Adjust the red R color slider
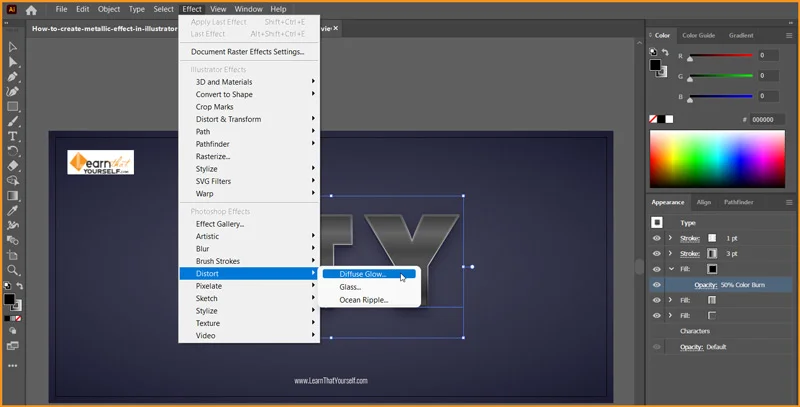This screenshot has width=800, height=407. point(717,56)
